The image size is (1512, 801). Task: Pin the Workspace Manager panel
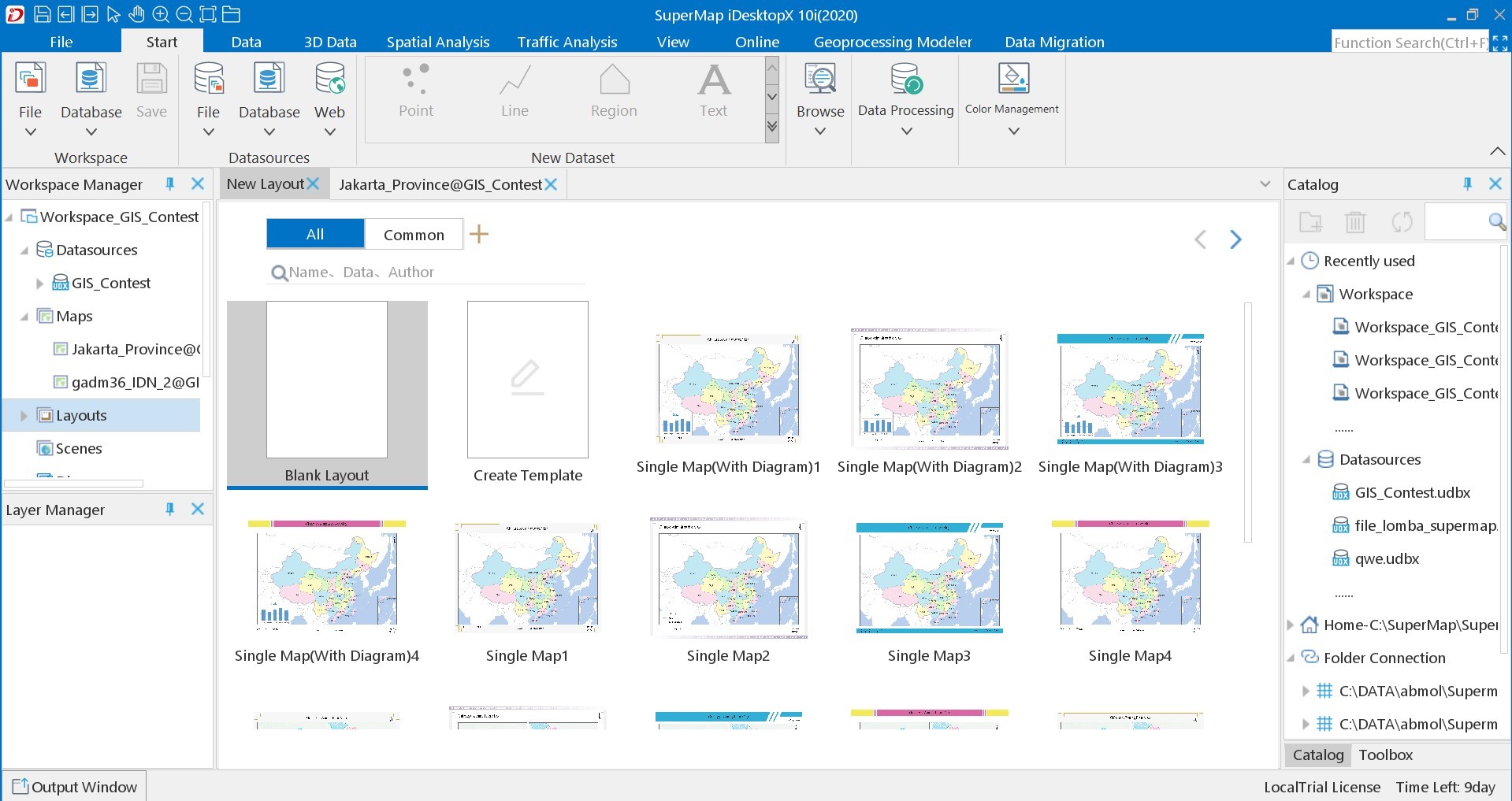(x=169, y=184)
